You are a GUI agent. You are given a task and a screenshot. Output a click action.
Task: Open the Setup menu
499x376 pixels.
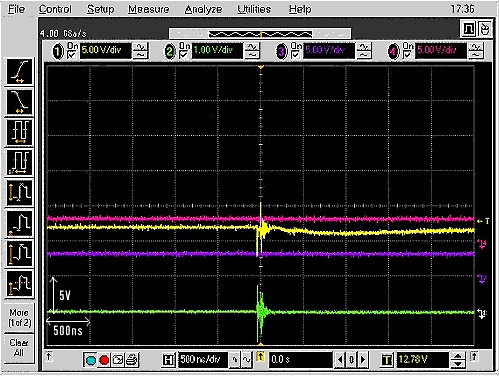[100, 9]
